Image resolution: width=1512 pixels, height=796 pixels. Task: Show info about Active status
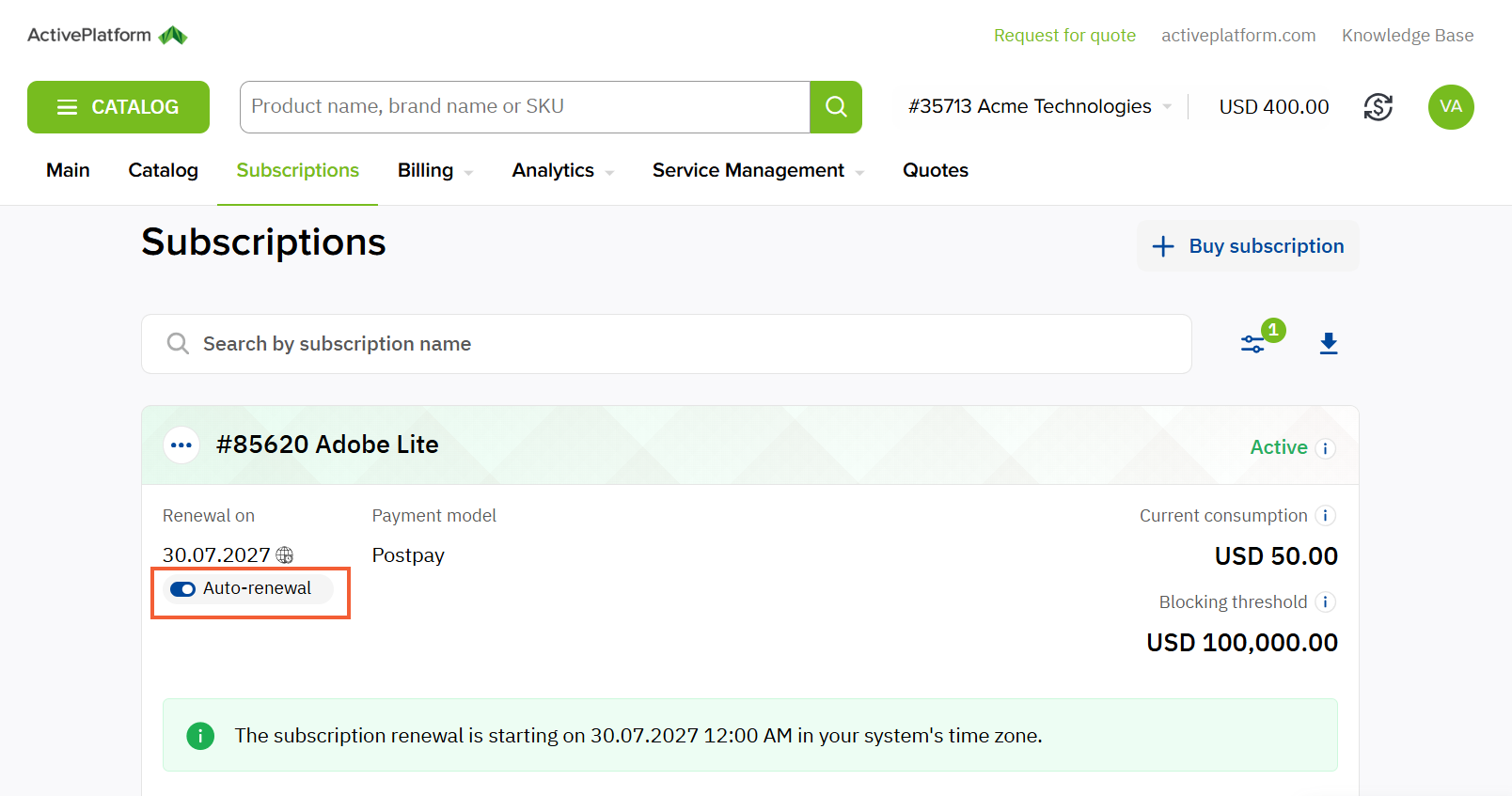pyautogui.click(x=1326, y=448)
